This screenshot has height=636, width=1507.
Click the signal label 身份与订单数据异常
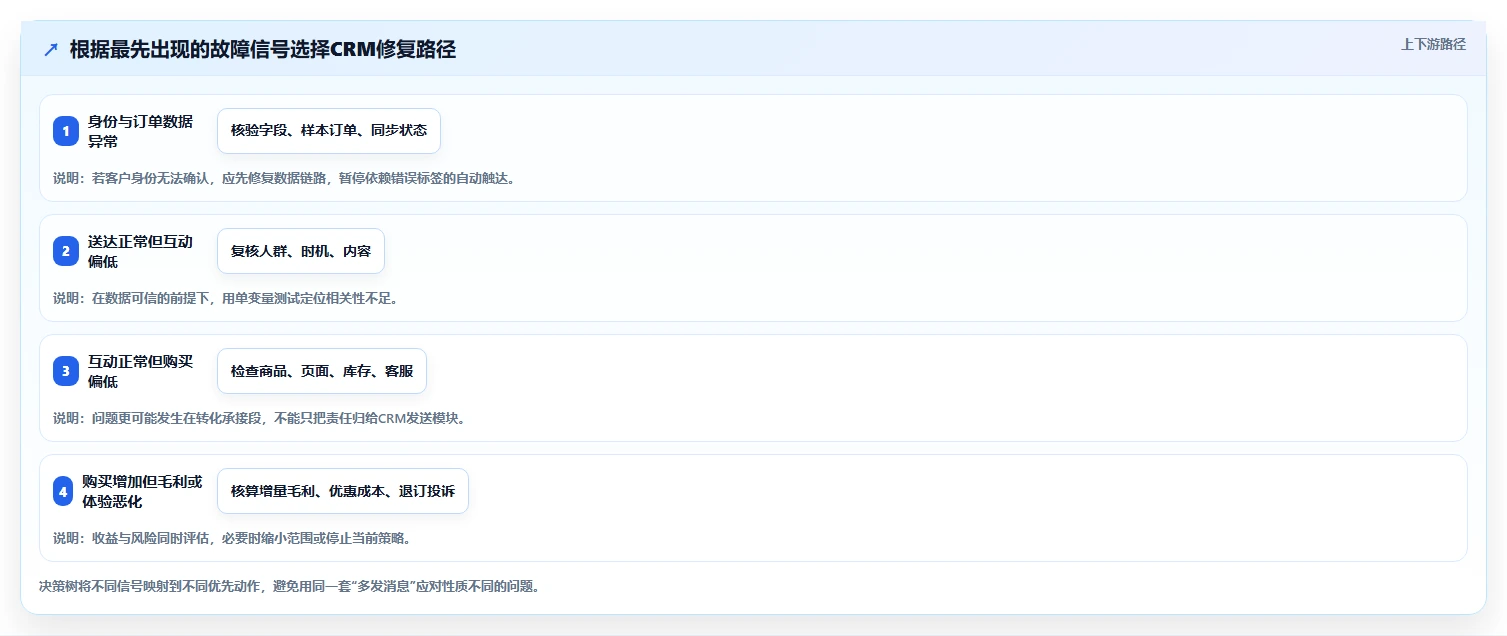click(141, 131)
